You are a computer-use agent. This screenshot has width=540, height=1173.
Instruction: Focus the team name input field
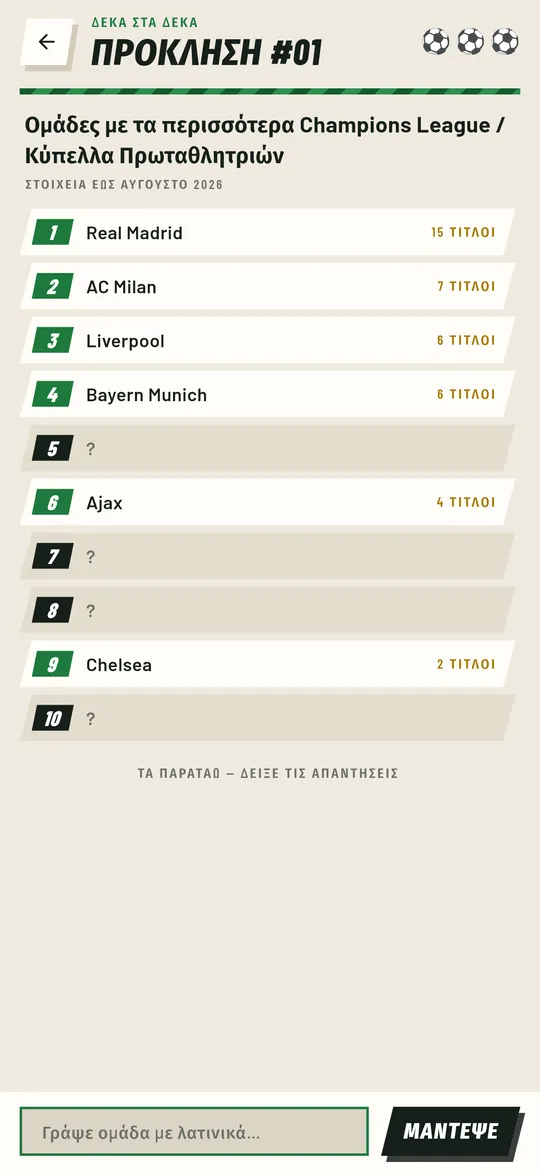[x=194, y=1132]
